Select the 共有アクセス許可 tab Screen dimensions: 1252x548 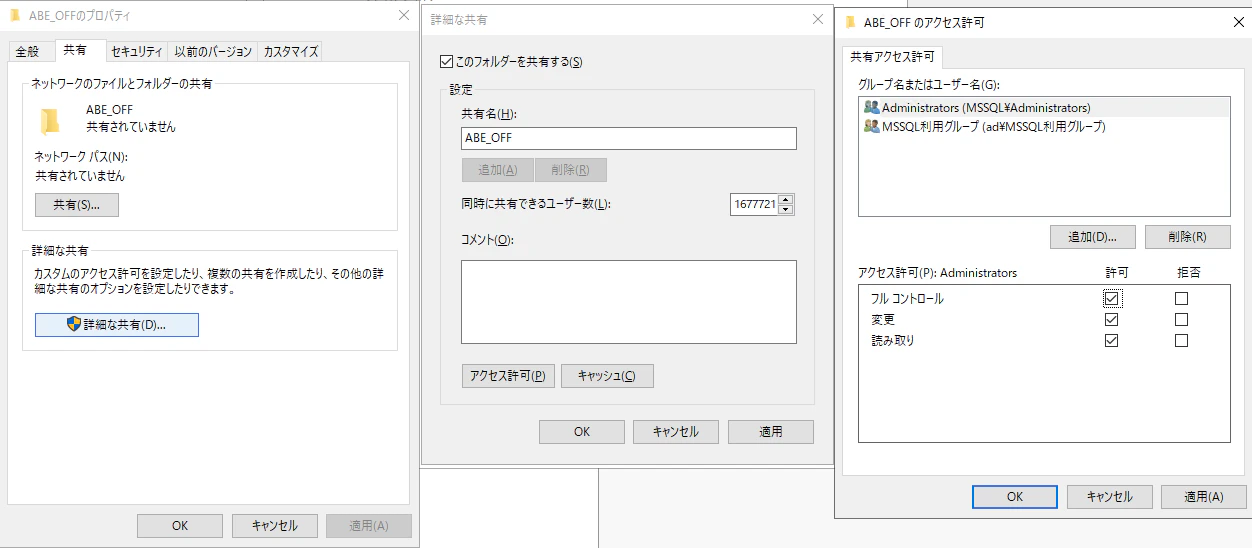pos(893,56)
